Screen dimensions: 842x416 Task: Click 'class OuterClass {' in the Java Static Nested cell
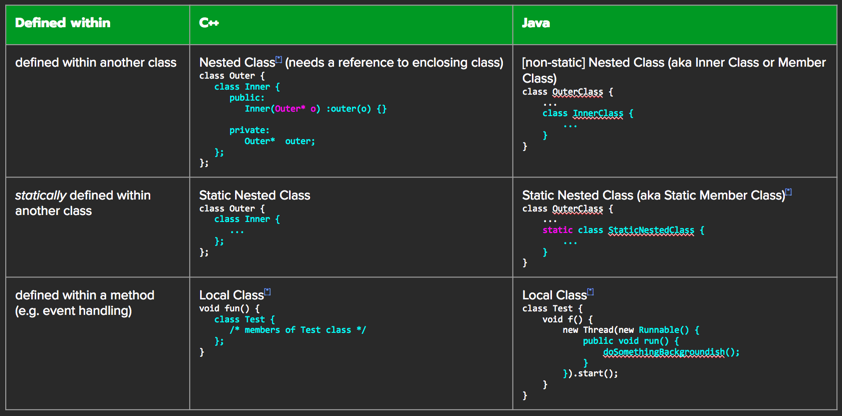coord(568,208)
